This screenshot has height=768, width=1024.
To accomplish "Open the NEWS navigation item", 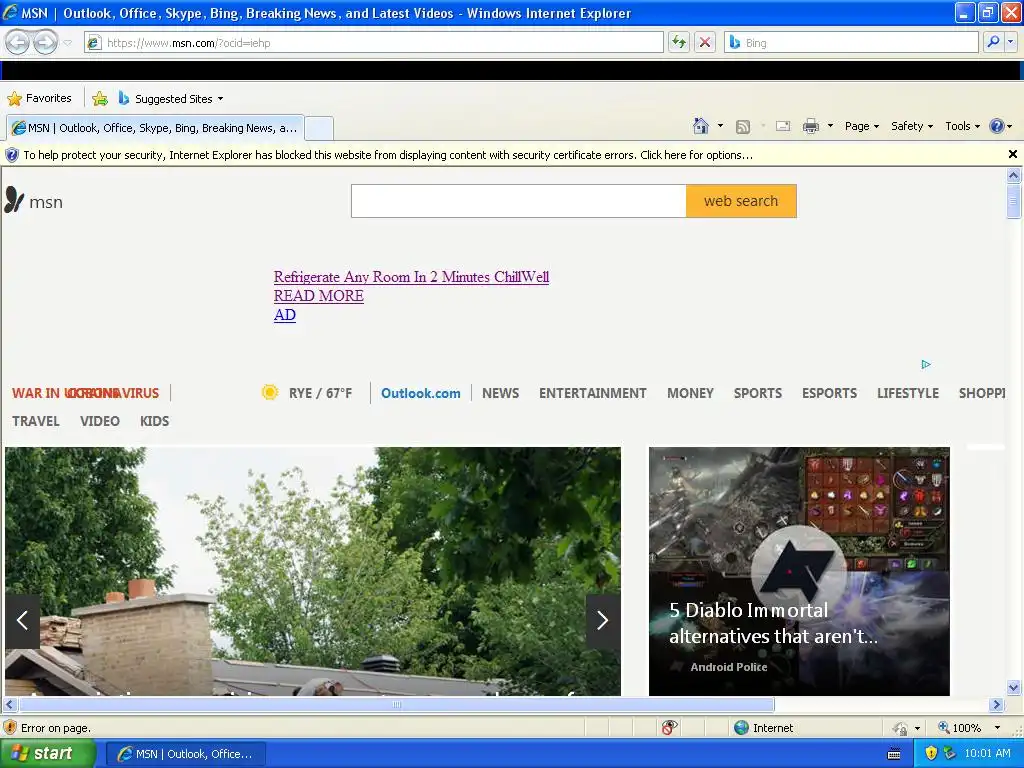I will [500, 393].
